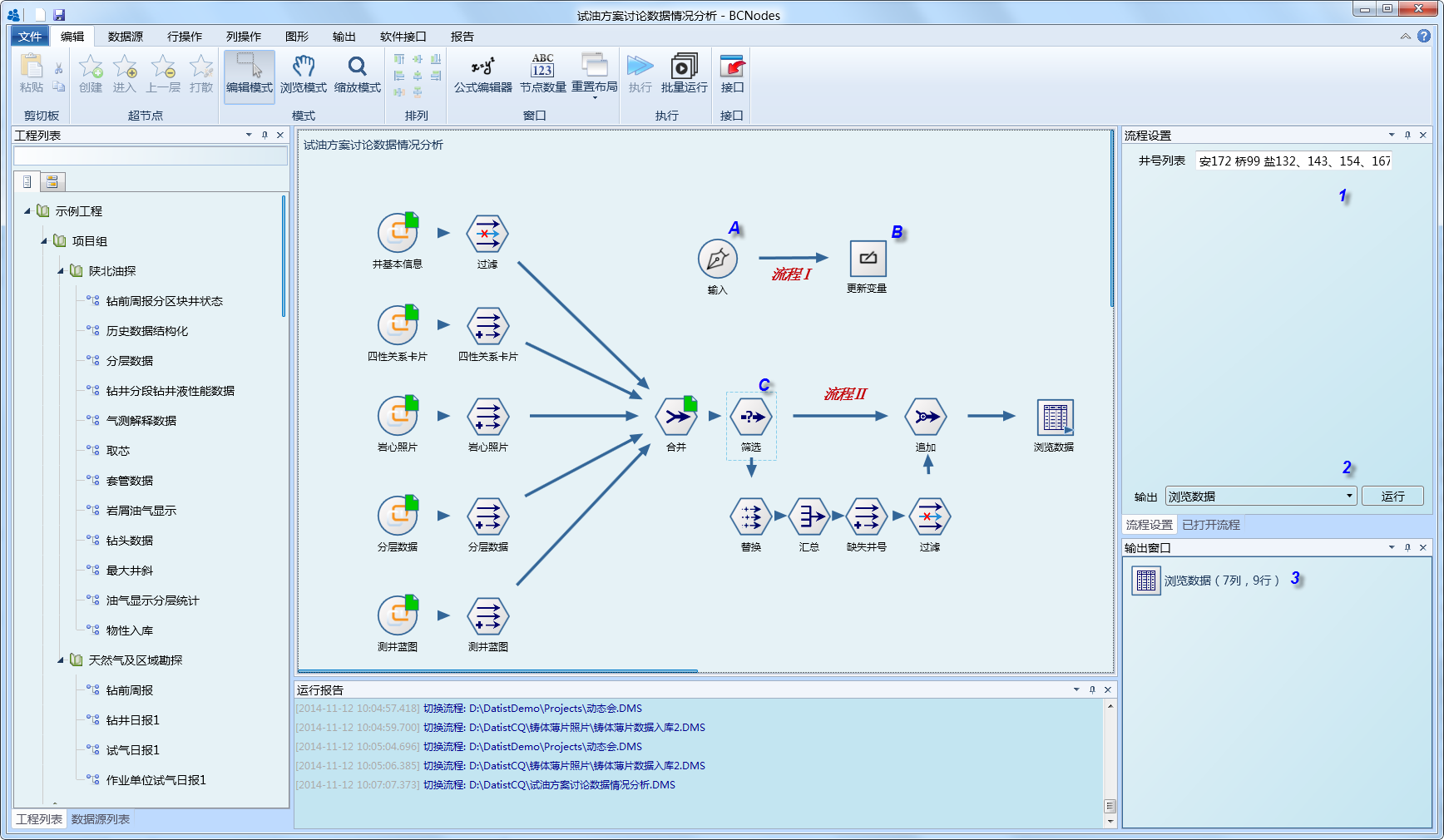Click the 汇总 summary node
The height and width of the screenshot is (840, 1444).
(809, 516)
